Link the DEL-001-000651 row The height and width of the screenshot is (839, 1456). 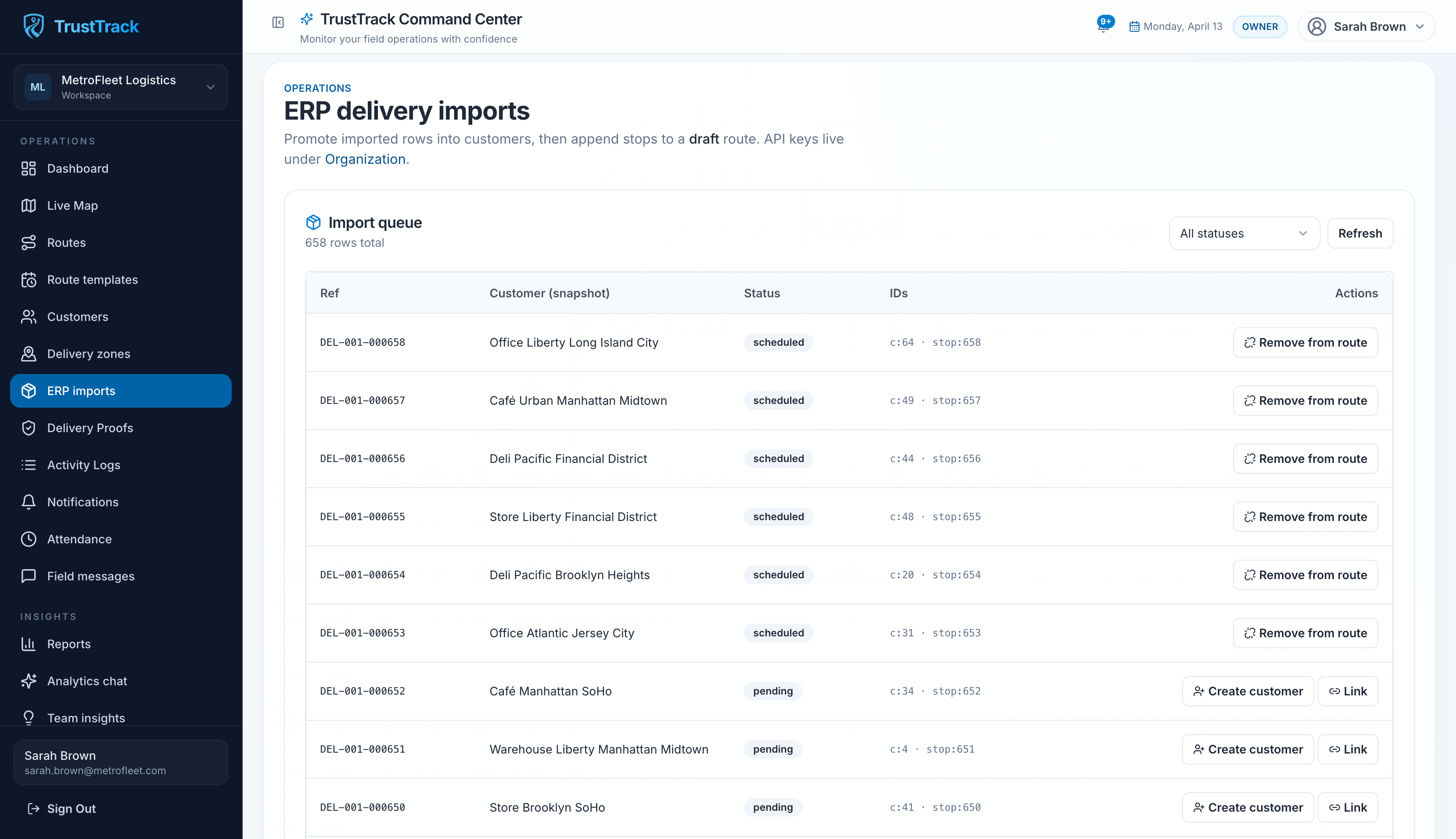coord(1348,749)
